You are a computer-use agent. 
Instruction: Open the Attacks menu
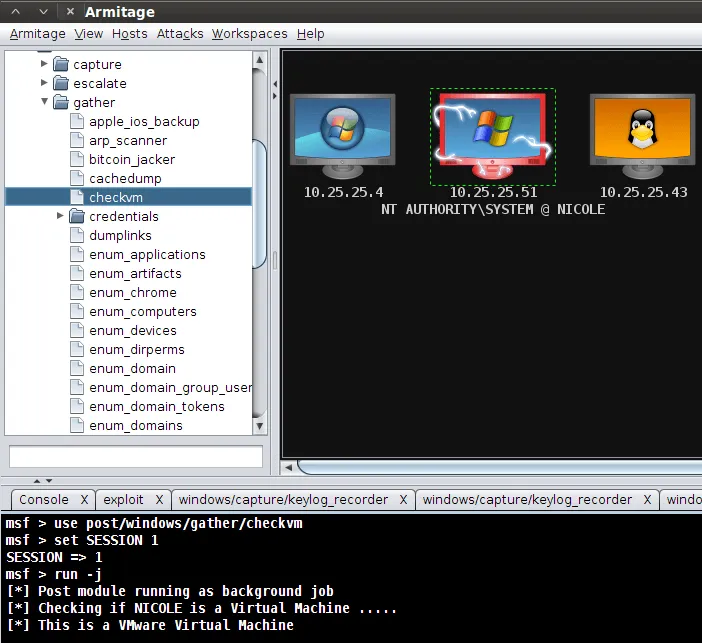(x=179, y=34)
